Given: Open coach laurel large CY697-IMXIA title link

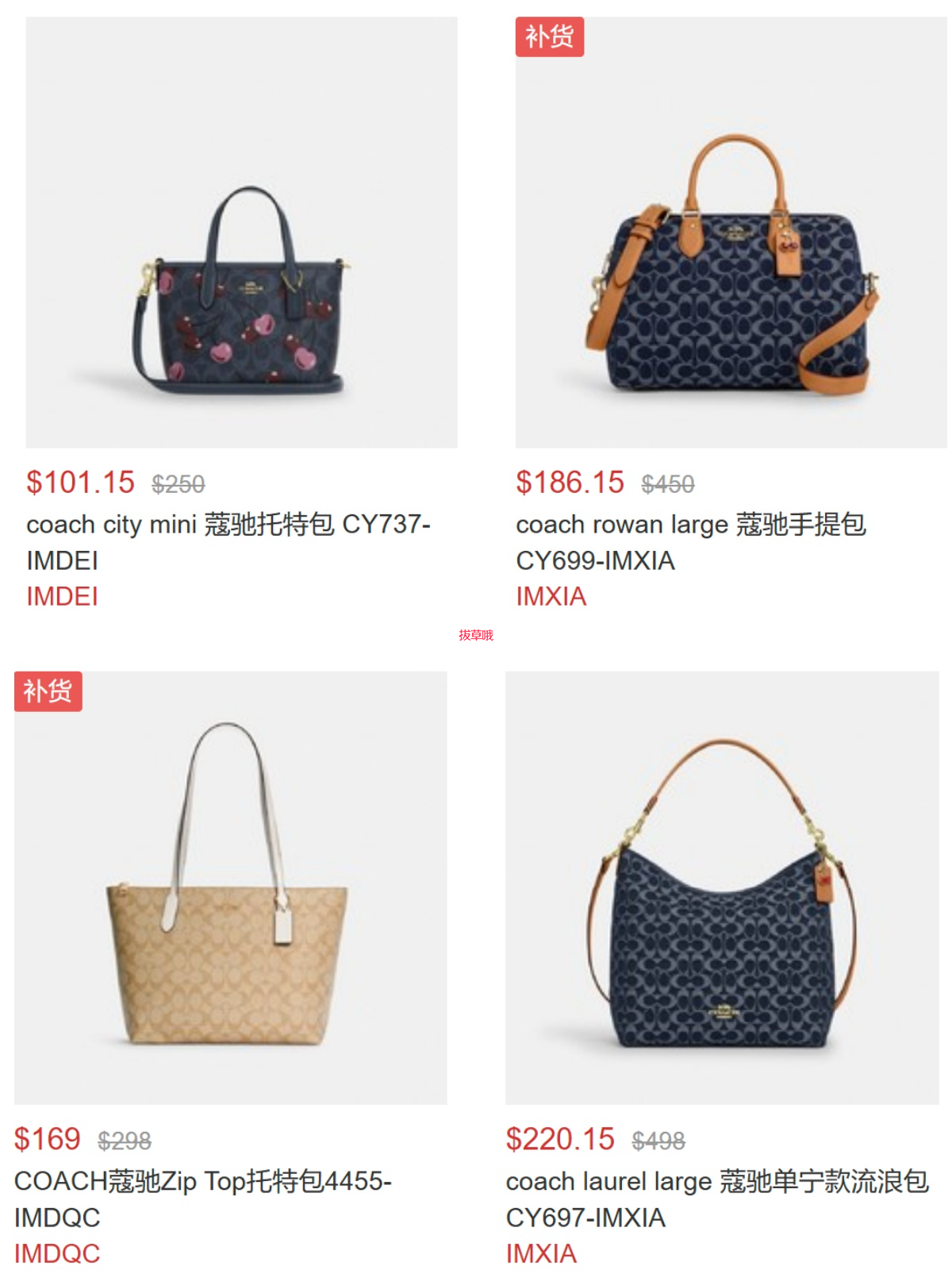Looking at the screenshot, I should click(x=717, y=1199).
